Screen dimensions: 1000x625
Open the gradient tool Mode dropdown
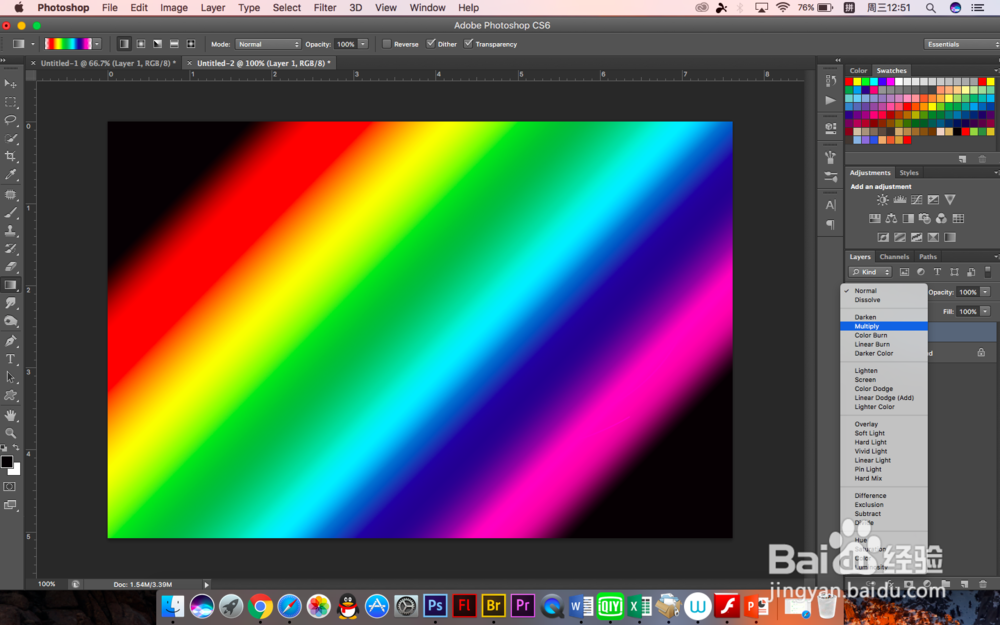click(268, 44)
